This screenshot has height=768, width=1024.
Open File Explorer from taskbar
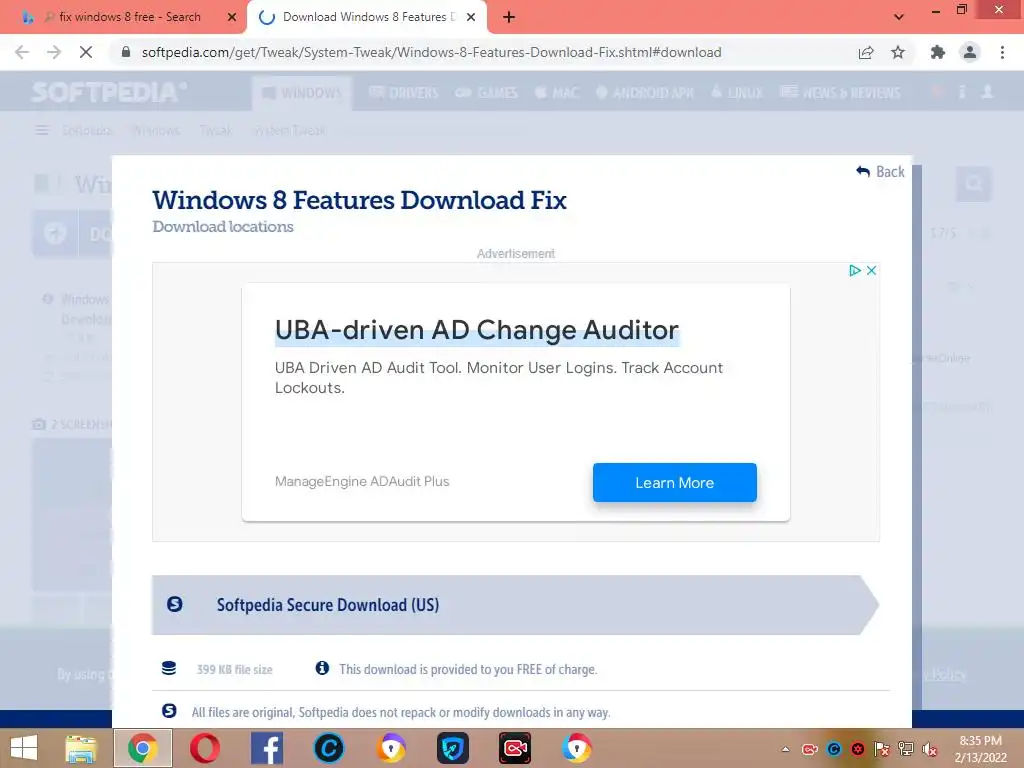[x=81, y=748]
